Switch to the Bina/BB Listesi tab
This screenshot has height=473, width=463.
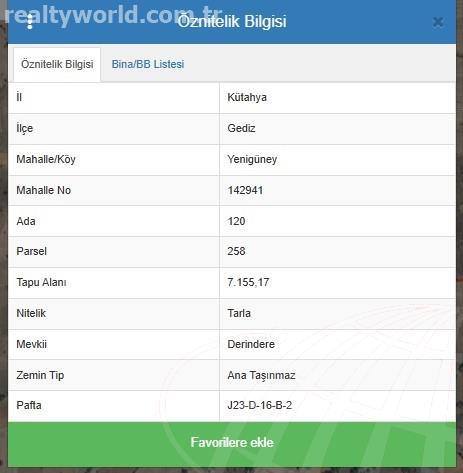pos(148,64)
